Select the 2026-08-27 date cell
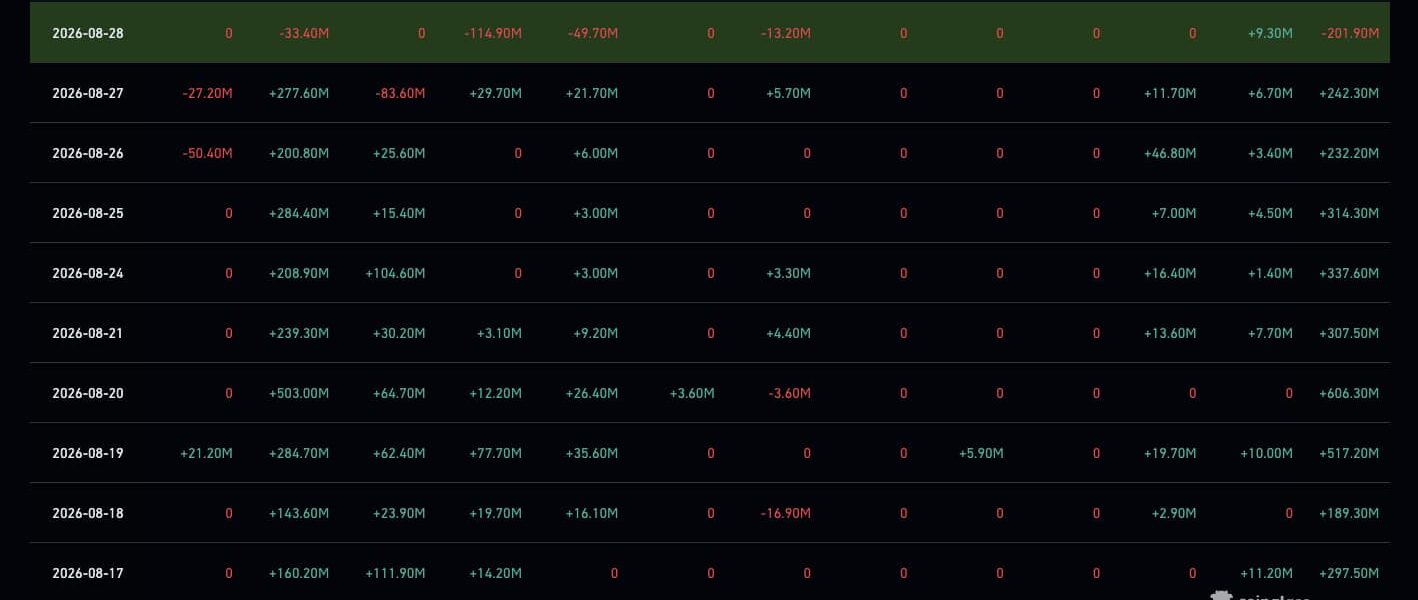 coord(88,93)
